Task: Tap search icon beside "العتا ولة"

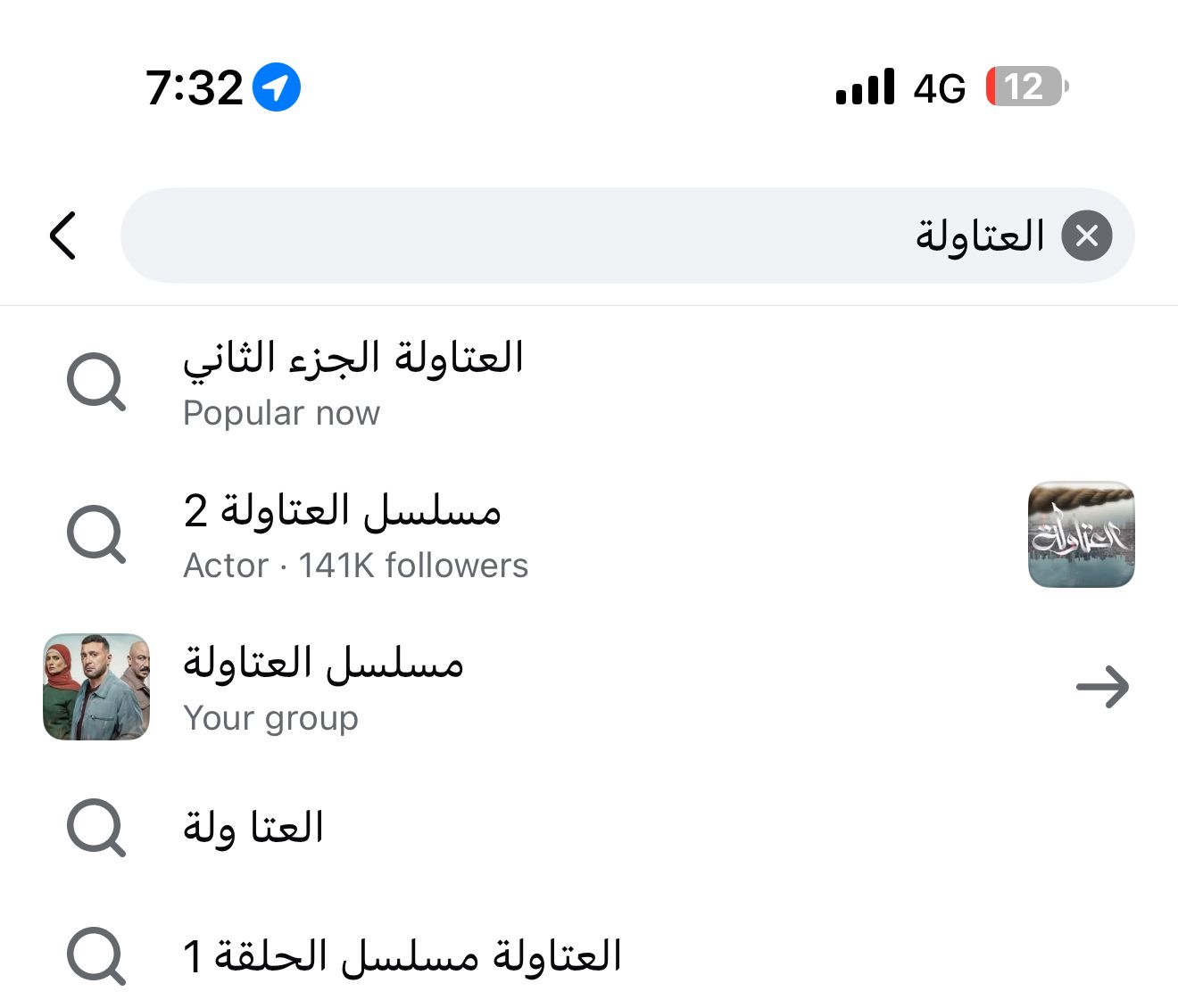Action: 96,829
